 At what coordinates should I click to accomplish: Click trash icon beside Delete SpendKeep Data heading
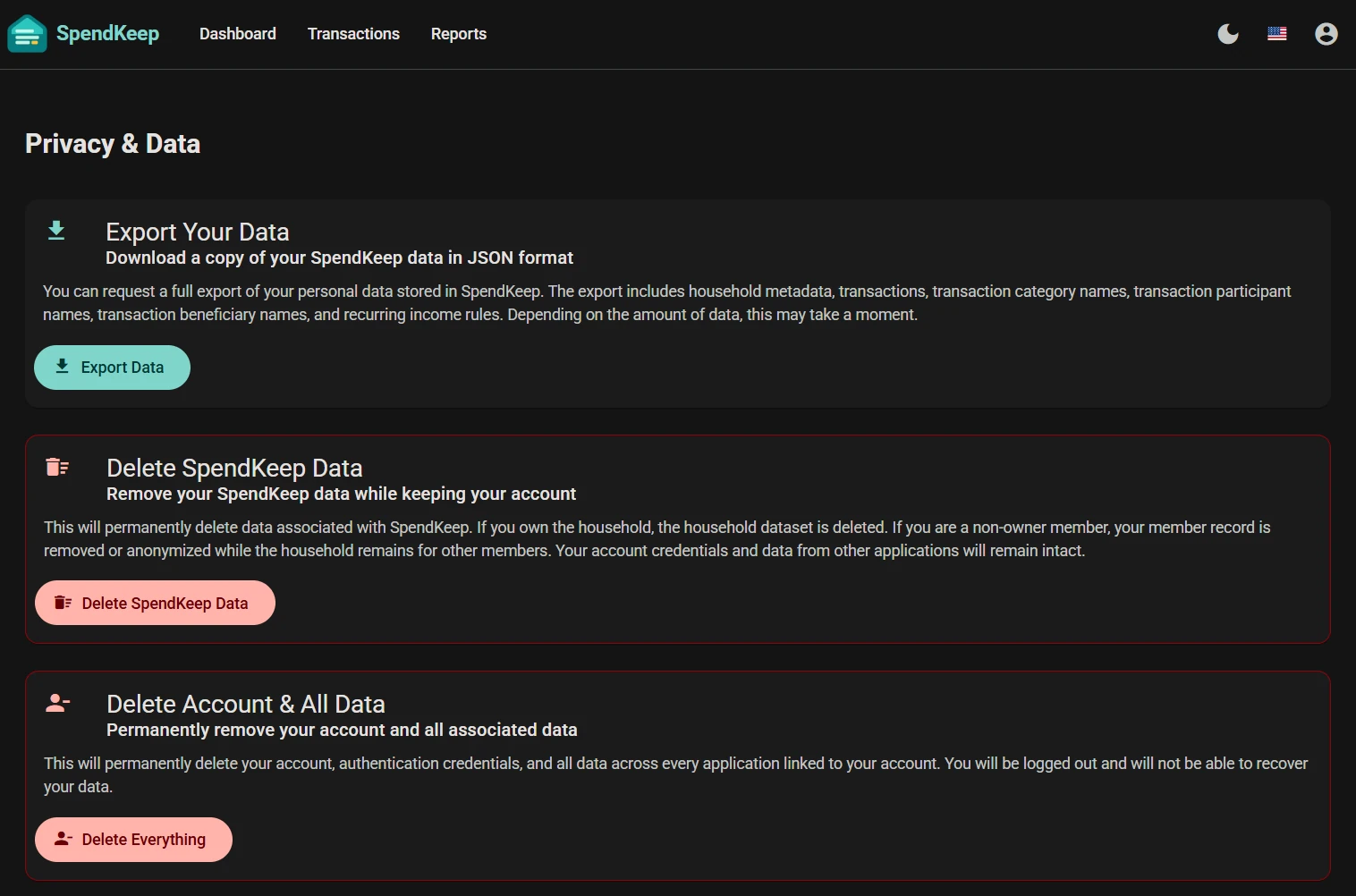tap(57, 467)
